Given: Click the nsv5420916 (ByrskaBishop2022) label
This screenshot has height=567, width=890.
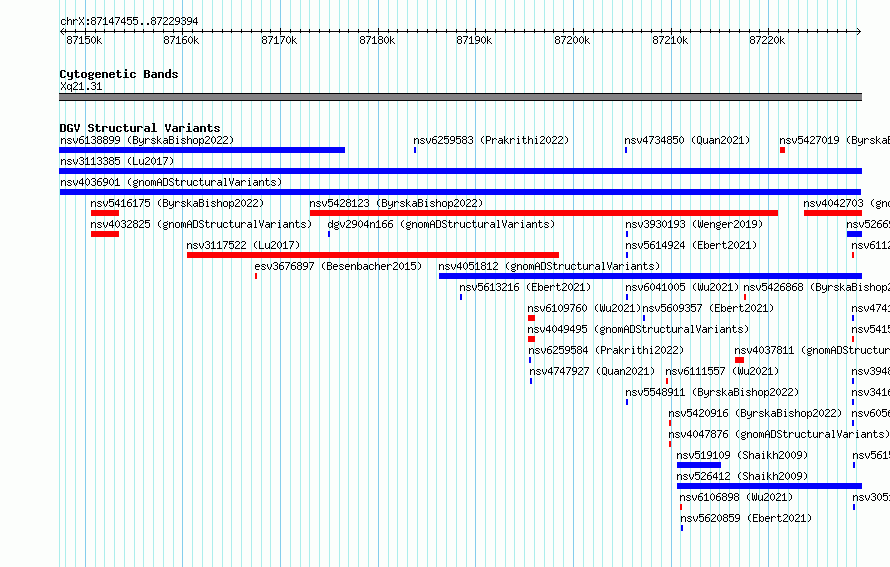Looking at the screenshot, I should (x=755, y=413).
